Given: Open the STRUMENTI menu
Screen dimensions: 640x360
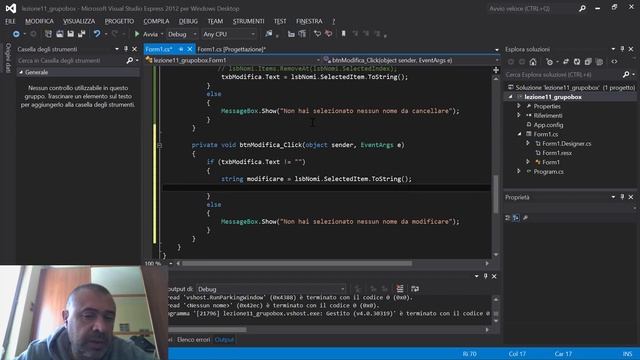Looking at the screenshot, I should (248, 21).
